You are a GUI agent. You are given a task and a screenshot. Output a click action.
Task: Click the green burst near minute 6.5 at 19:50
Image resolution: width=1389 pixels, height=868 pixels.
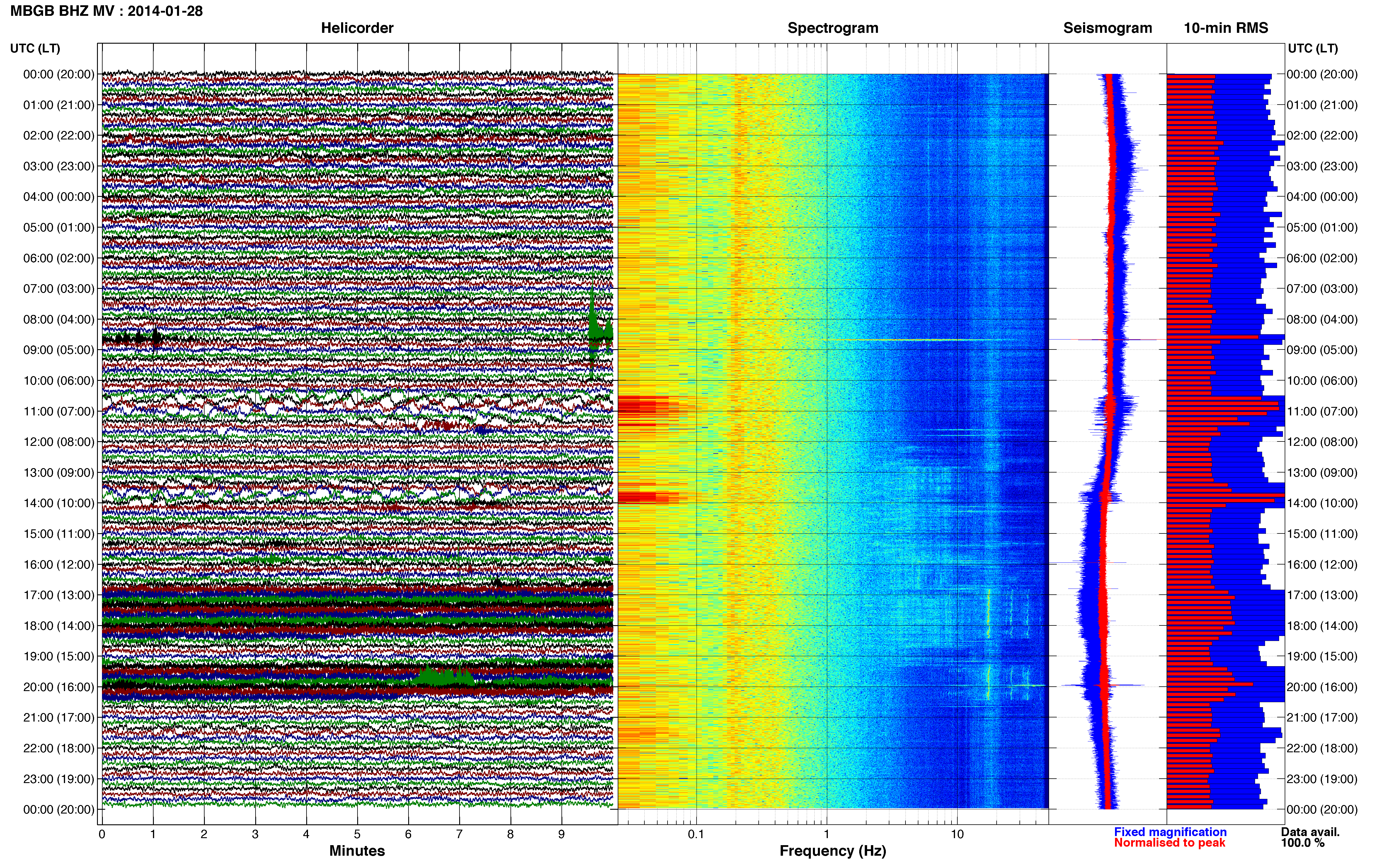click(445, 676)
